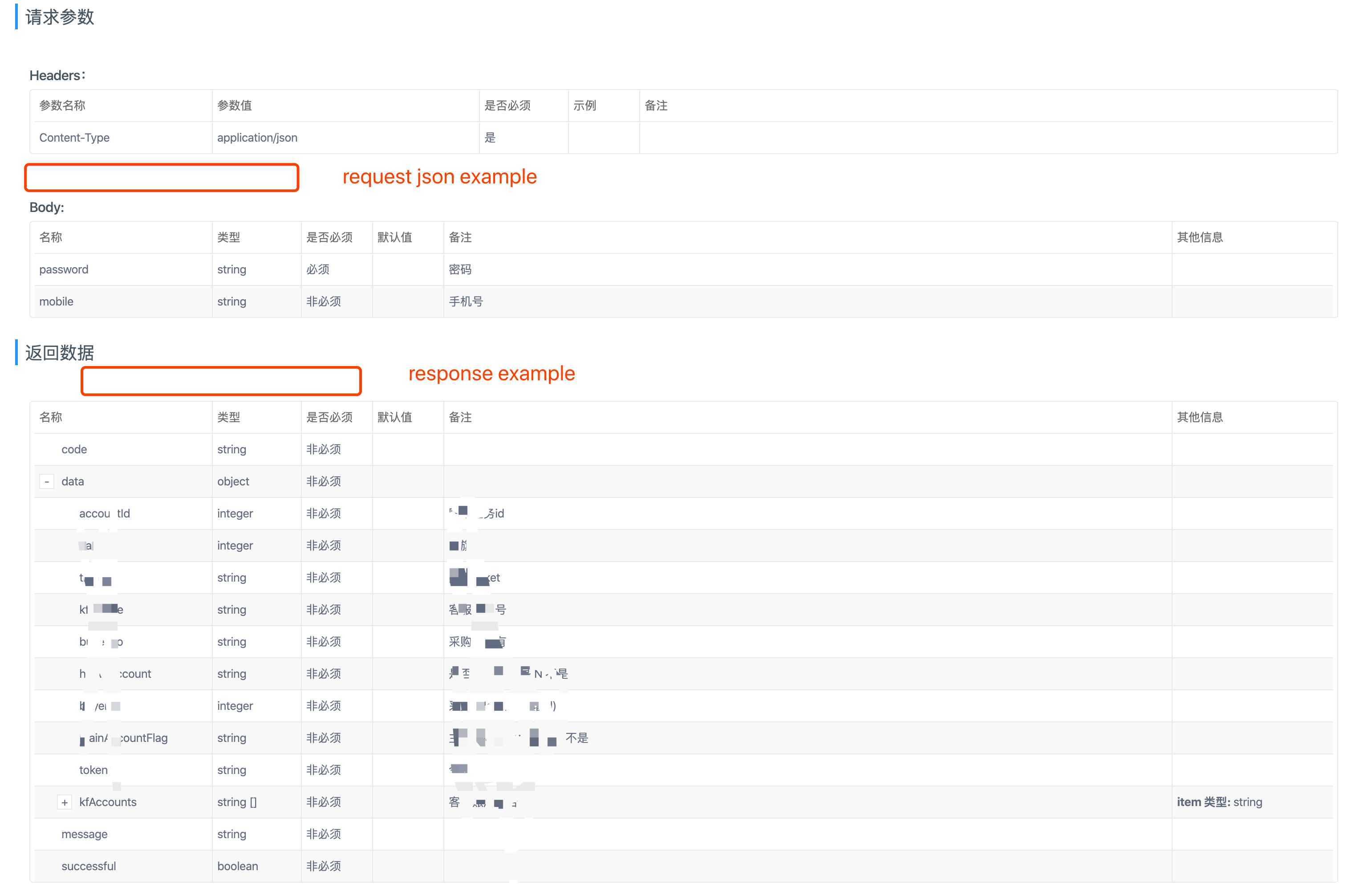This screenshot has width=1372, height=888.
Task: Expand the kfAccounts array row
Action: 65,802
